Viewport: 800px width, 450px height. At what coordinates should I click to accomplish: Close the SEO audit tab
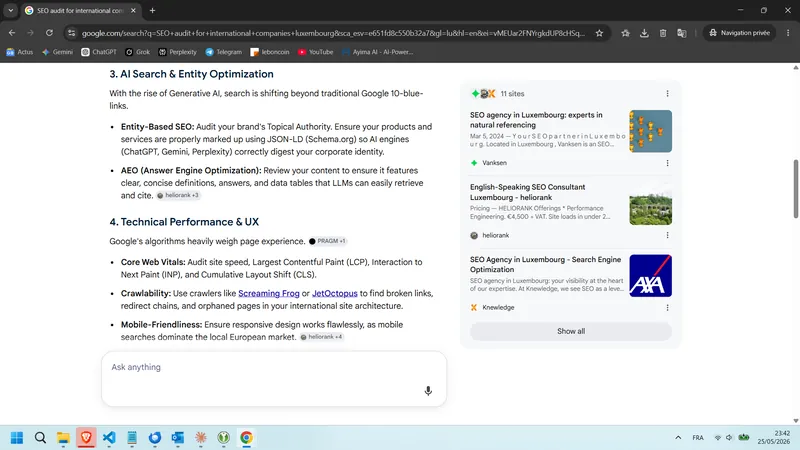point(133,10)
